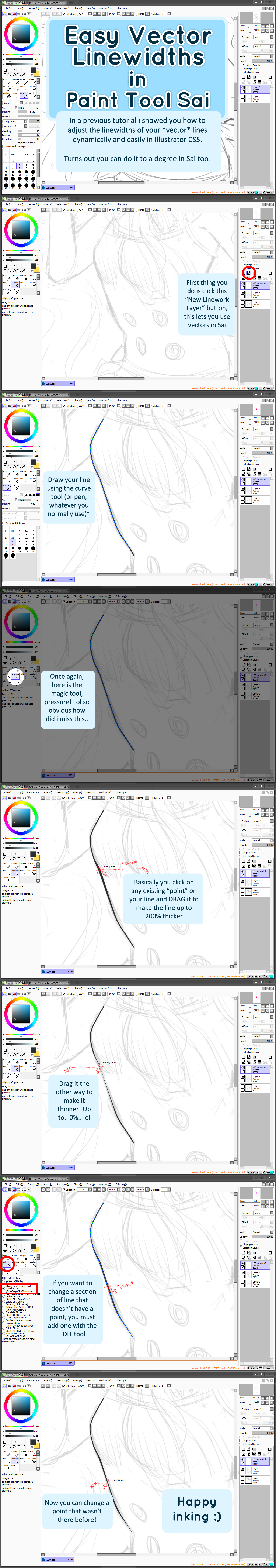Hide Layer1 via eye icon in title panel screenshot

point(242,97)
